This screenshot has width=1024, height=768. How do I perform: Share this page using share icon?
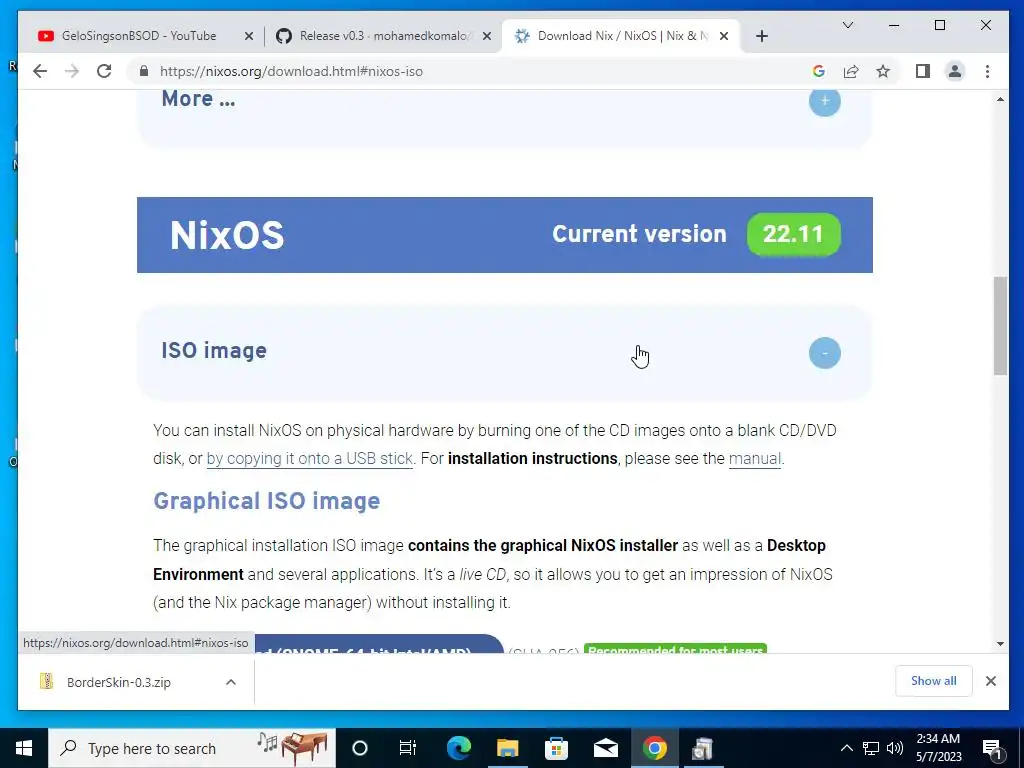(x=850, y=71)
